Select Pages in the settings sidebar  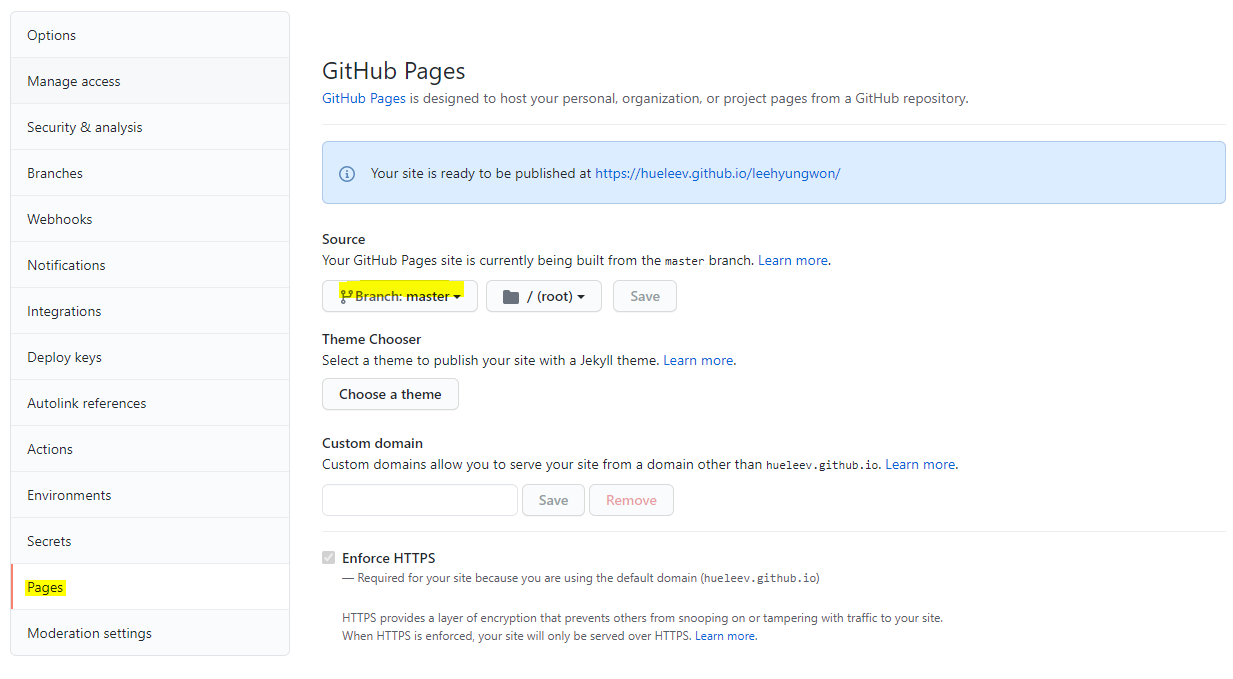150,587
